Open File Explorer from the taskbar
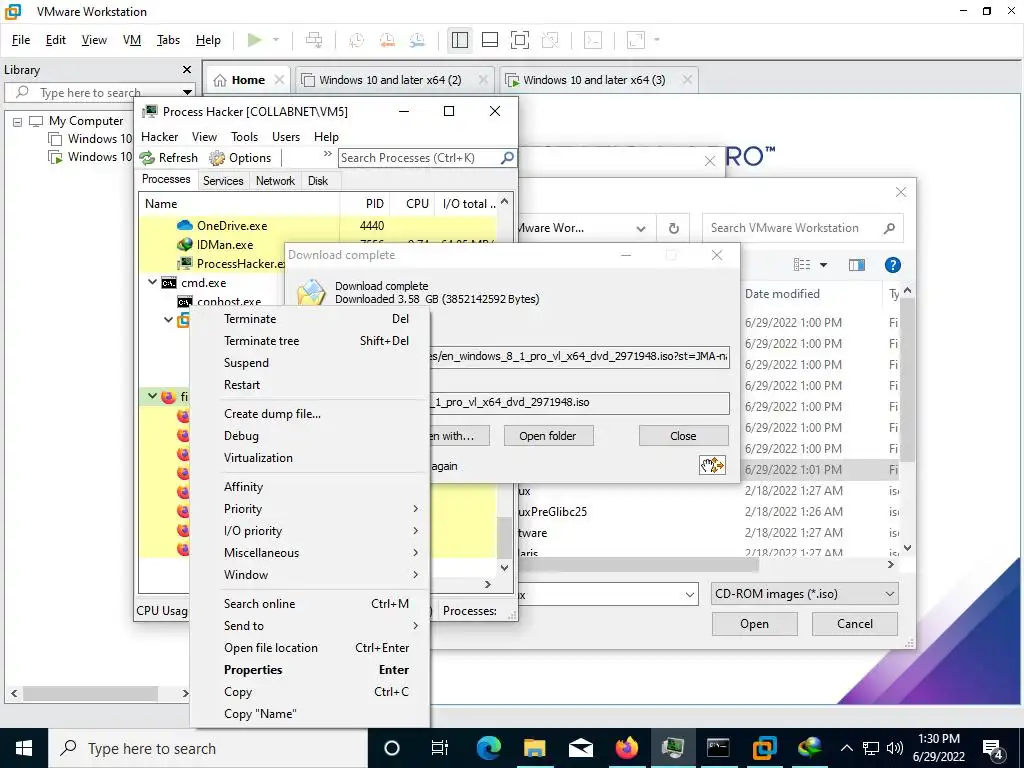 coord(534,748)
